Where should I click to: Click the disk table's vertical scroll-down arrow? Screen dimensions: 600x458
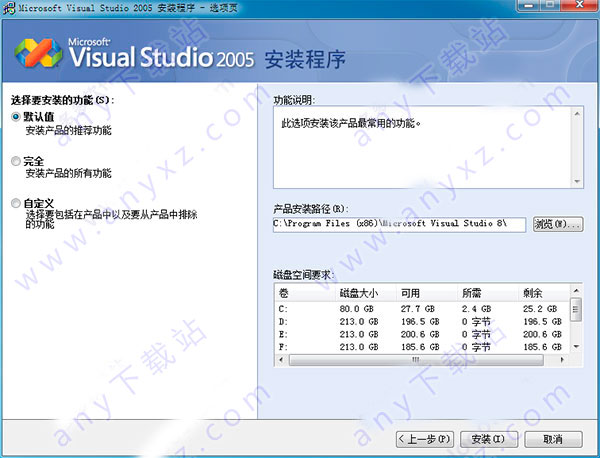(576, 347)
